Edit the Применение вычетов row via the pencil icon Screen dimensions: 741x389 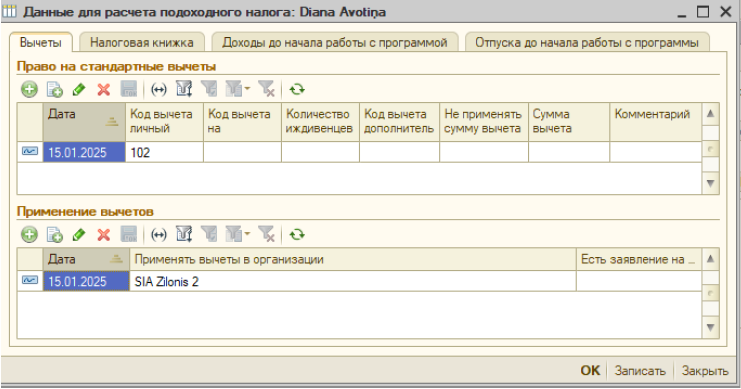[79, 234]
